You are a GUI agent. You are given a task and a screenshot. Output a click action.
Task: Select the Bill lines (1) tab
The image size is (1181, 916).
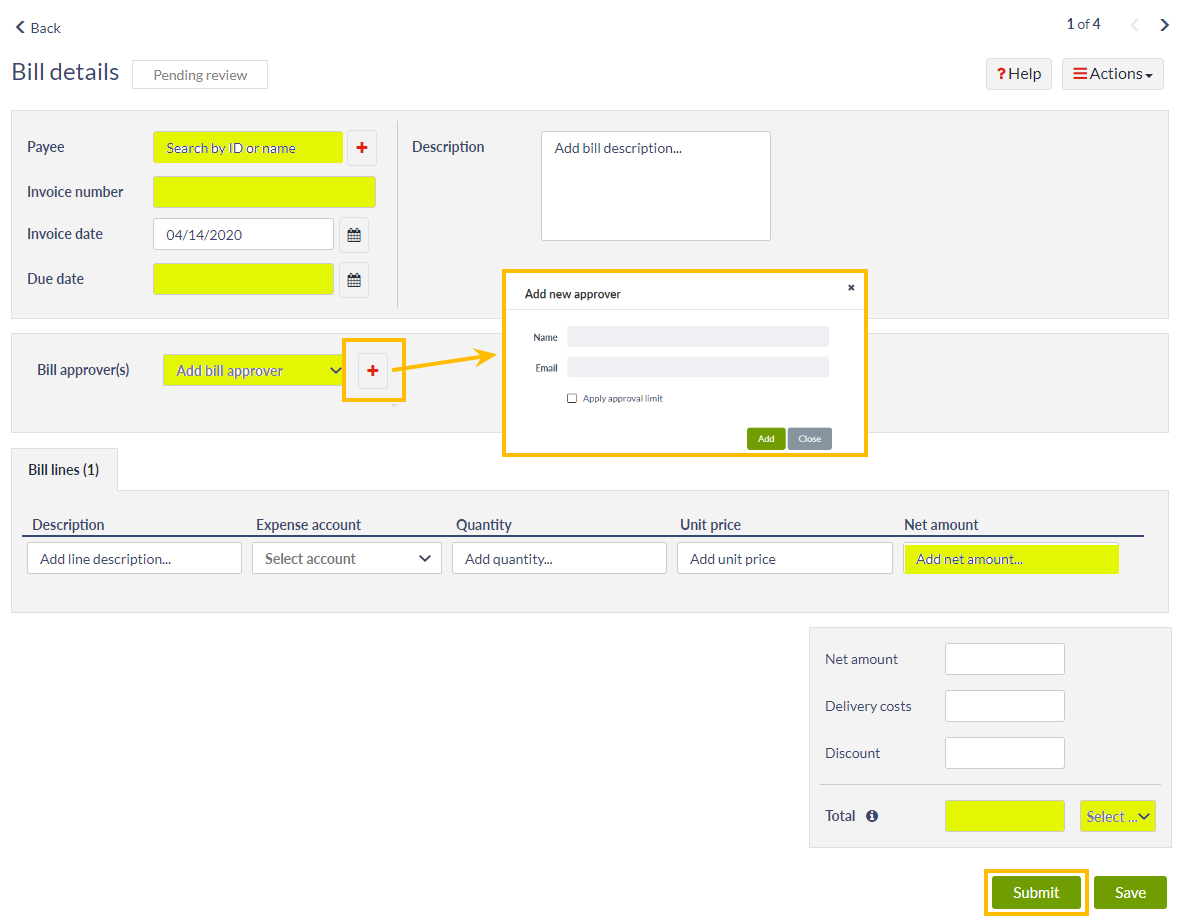pyautogui.click(x=64, y=470)
